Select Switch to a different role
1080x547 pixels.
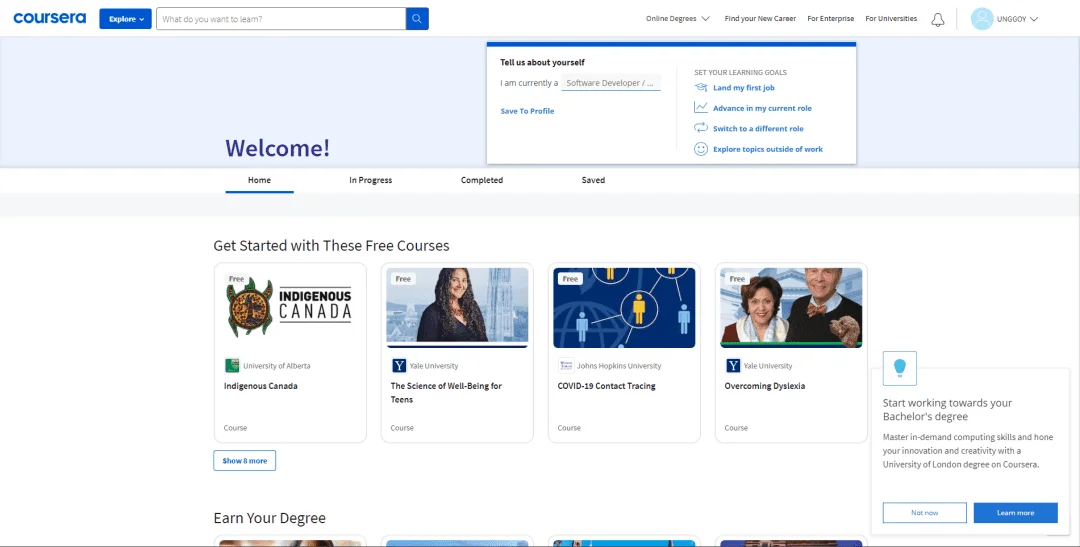click(758, 129)
